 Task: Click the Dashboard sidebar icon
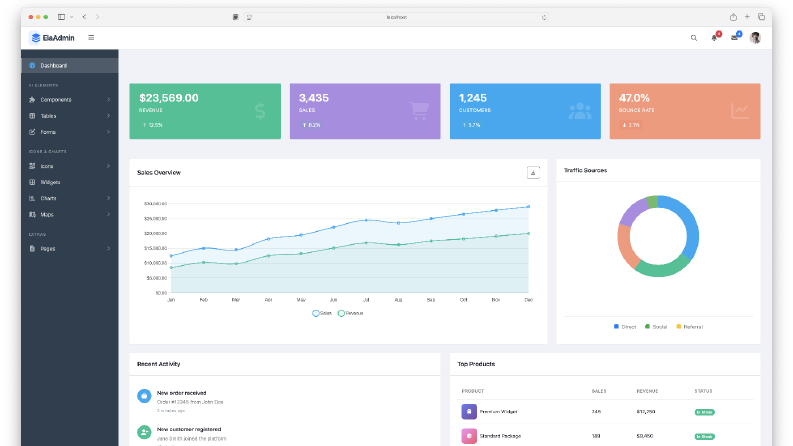[x=32, y=66]
